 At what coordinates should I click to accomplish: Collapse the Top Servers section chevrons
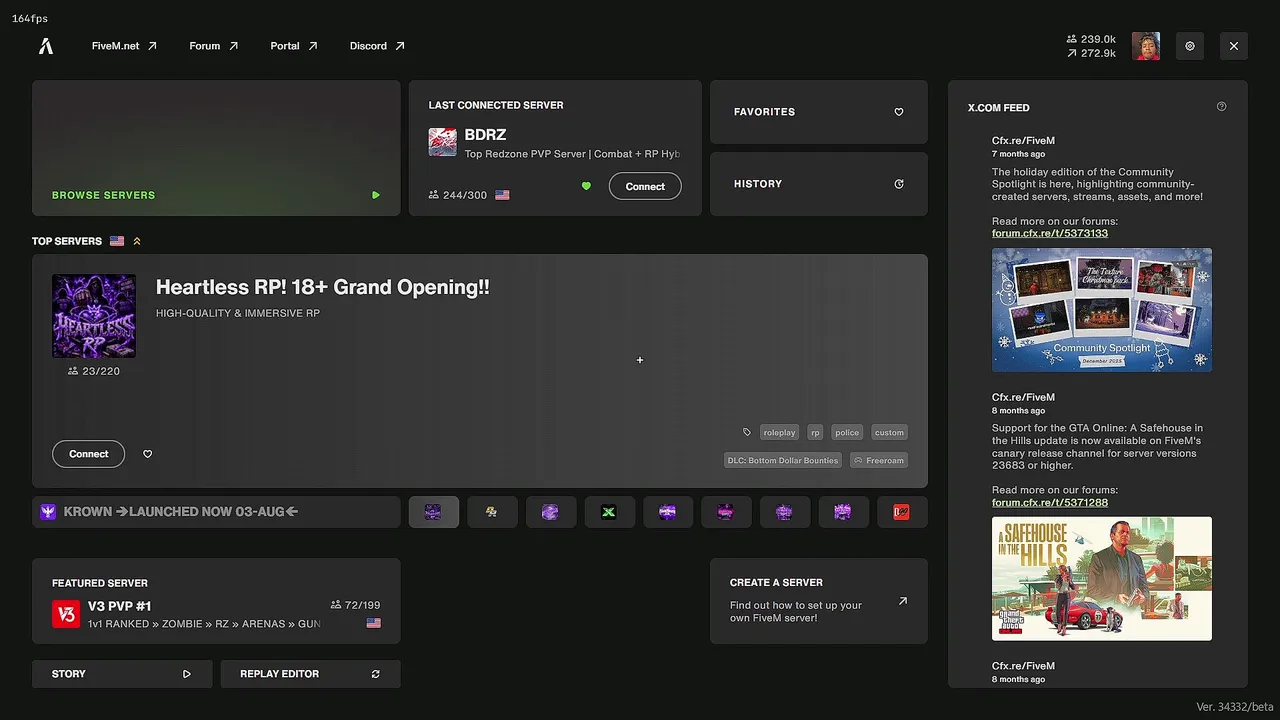137,241
